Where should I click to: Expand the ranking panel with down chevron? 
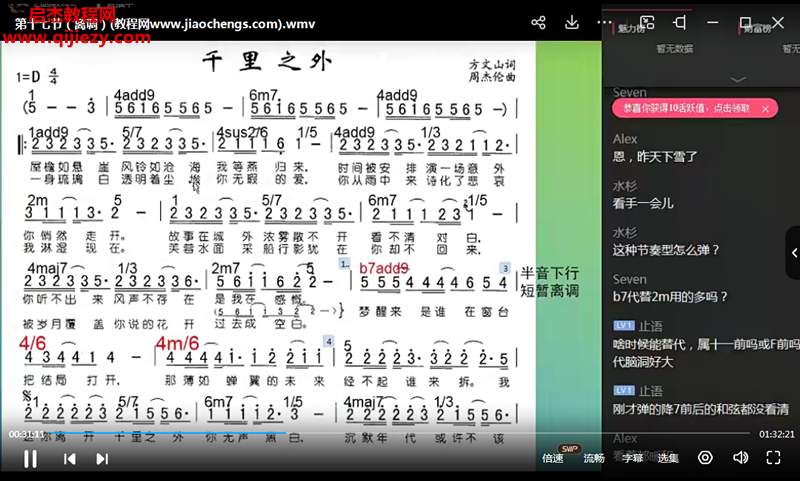coord(738,79)
